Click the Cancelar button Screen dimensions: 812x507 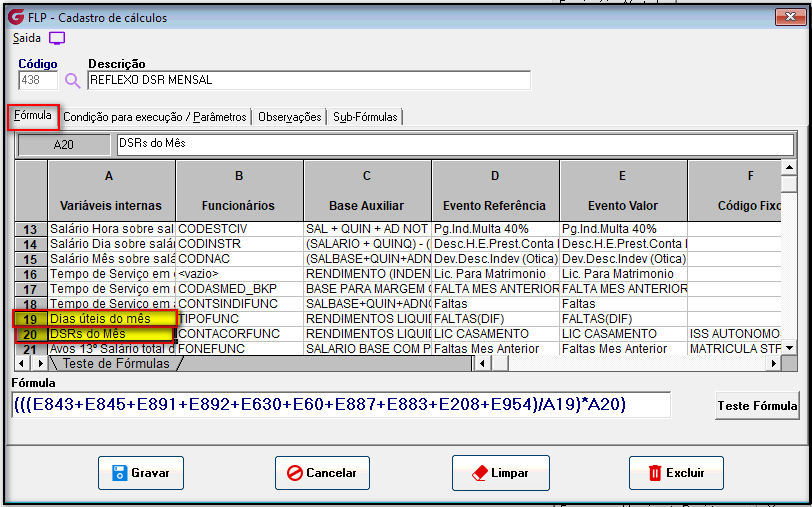pos(322,473)
